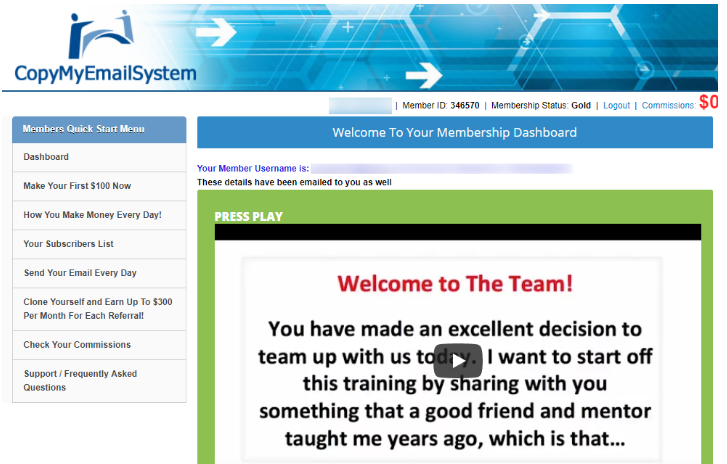Click the Welcome to The Team! video title
The image size is (727, 464).
(x=455, y=283)
